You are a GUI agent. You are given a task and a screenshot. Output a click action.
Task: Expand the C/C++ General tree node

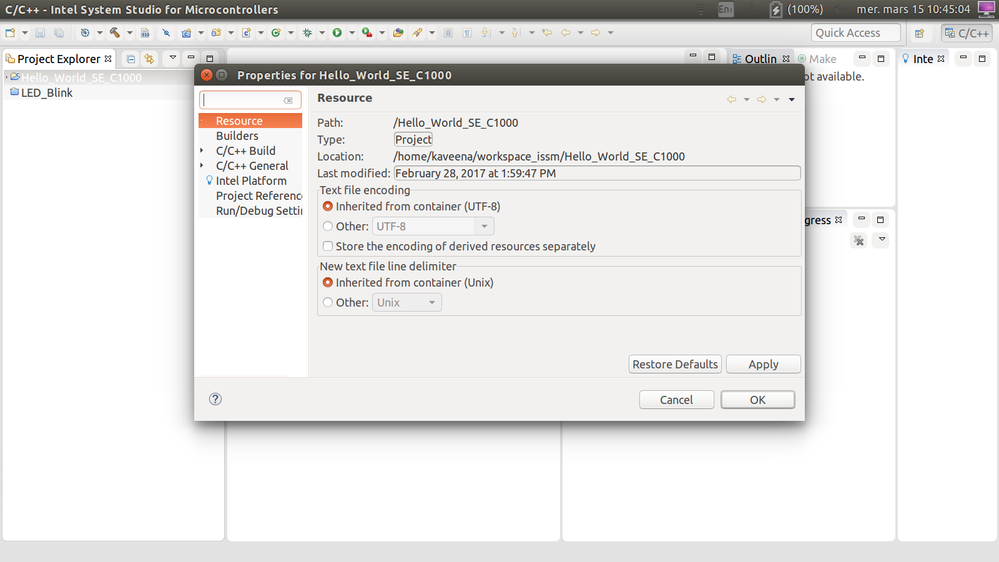tap(202, 166)
